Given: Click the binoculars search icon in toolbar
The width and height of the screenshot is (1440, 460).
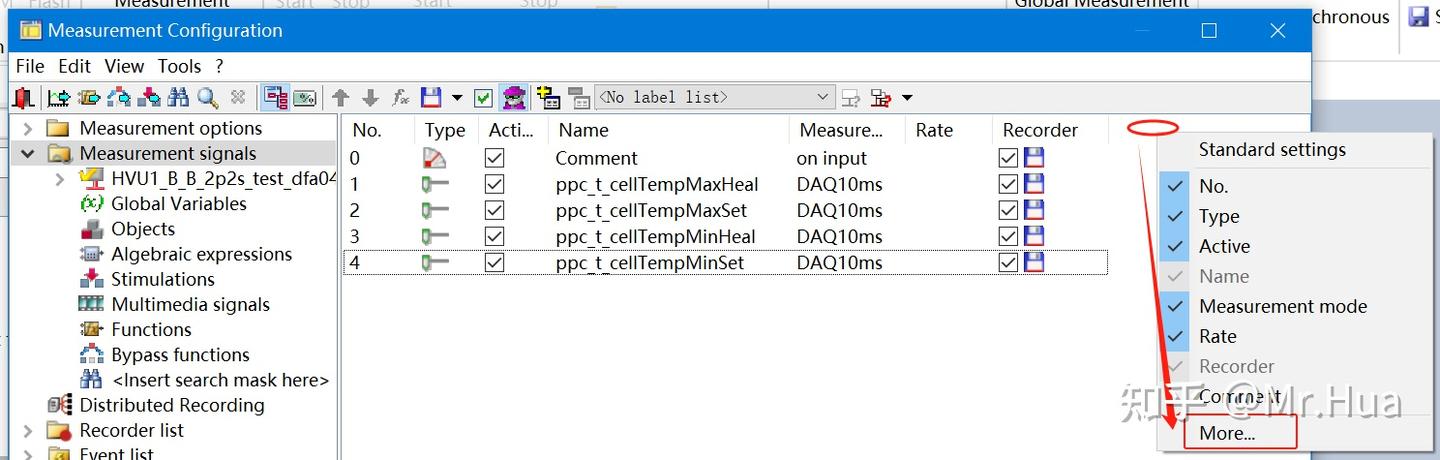Looking at the screenshot, I should (178, 97).
